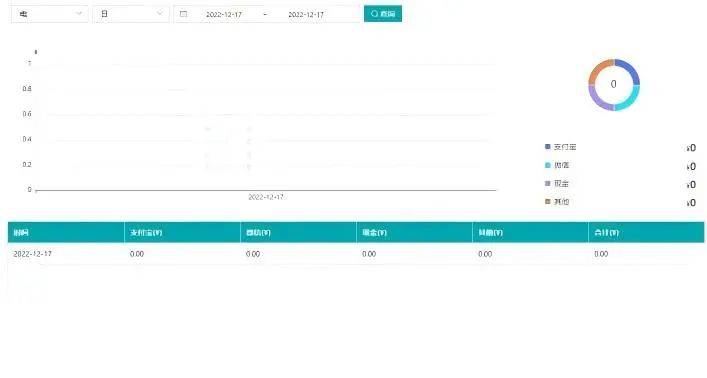707x378 pixels.
Task: Select the 2022-12-17 table row
Action: click(356, 254)
